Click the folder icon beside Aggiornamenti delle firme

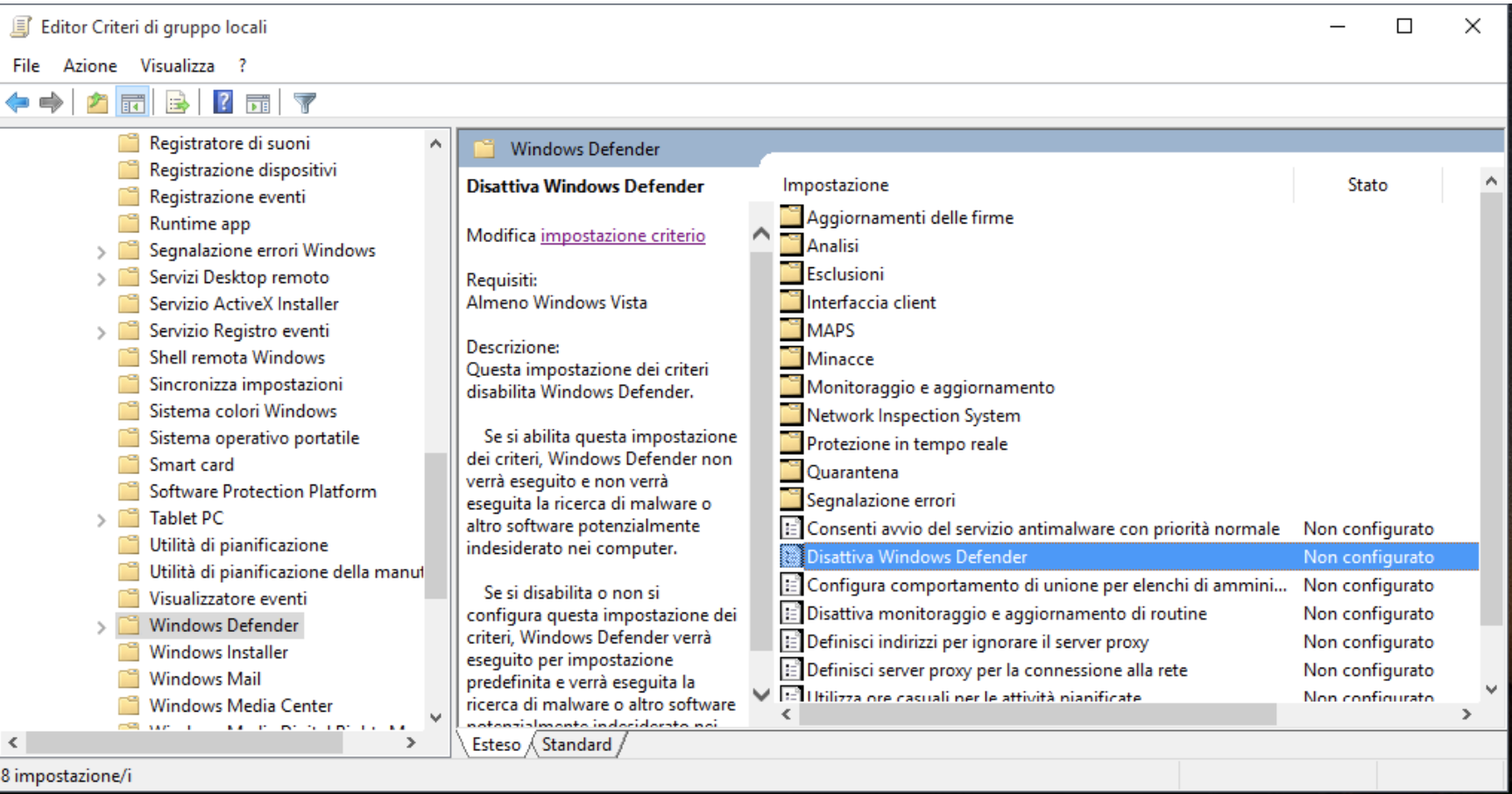click(792, 216)
